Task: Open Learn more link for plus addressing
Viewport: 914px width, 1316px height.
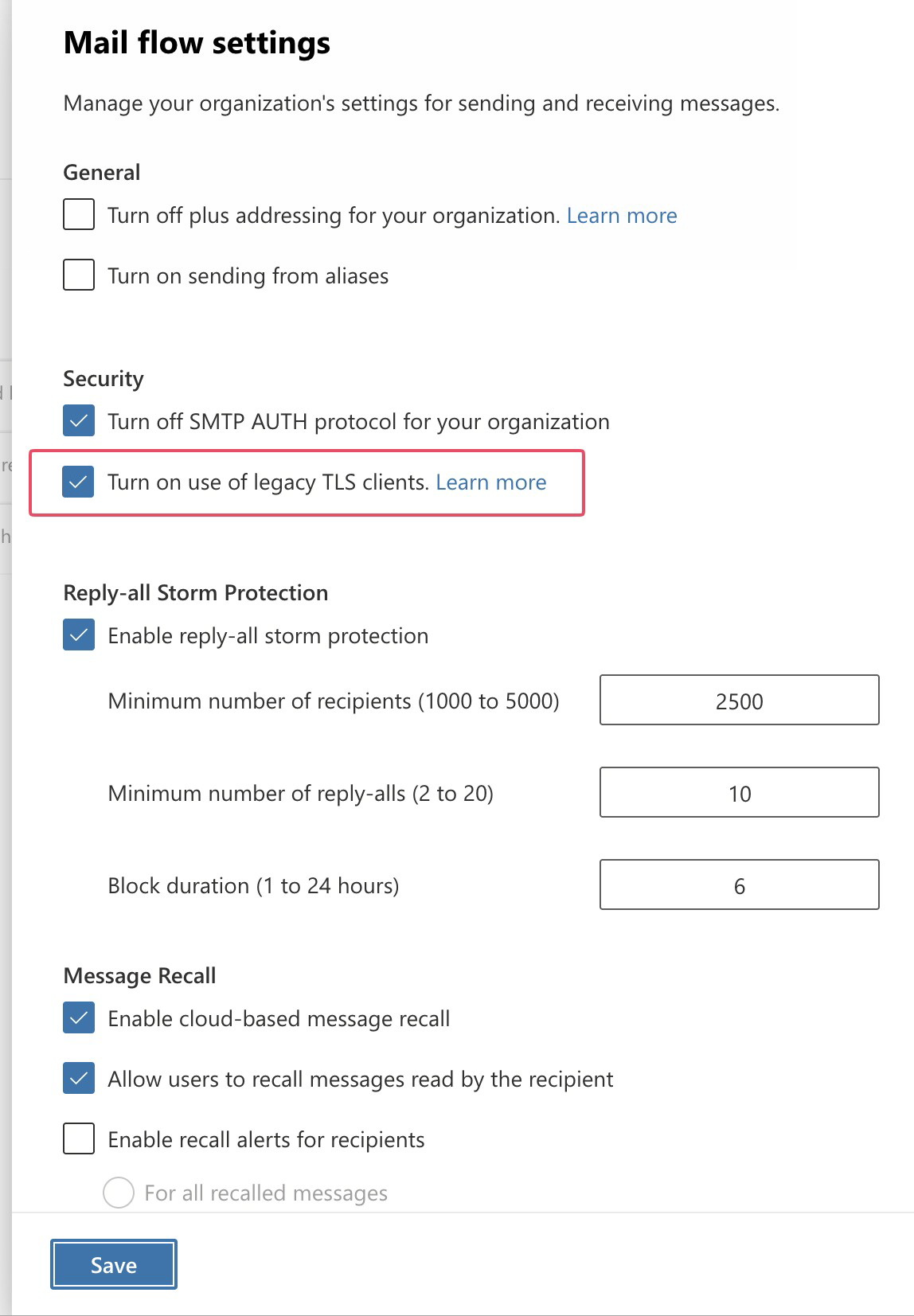Action: (x=621, y=216)
